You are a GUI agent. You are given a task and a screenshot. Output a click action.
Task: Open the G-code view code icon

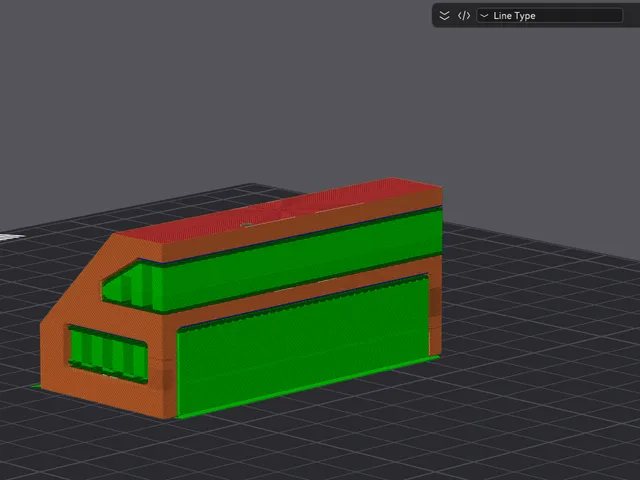464,16
